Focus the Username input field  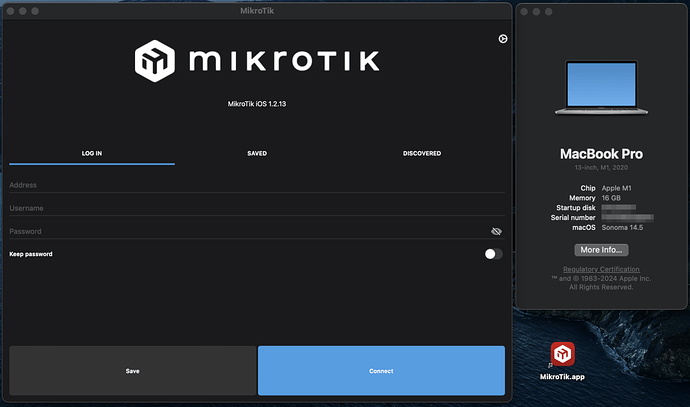pyautogui.click(x=257, y=208)
